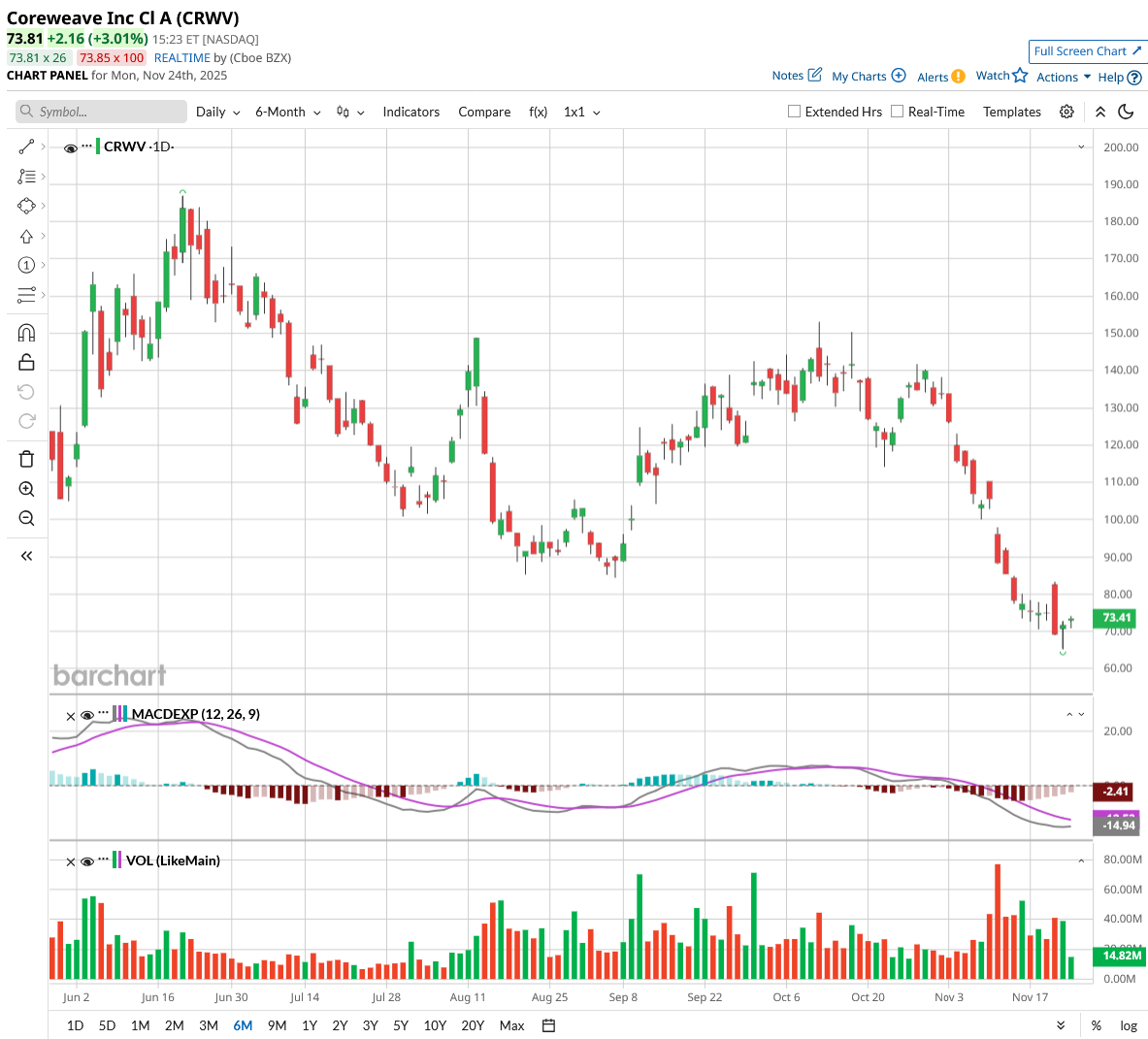Open the 6-Month period dropdown
Image resolution: width=1148 pixels, height=1039 pixels.
coord(288,112)
